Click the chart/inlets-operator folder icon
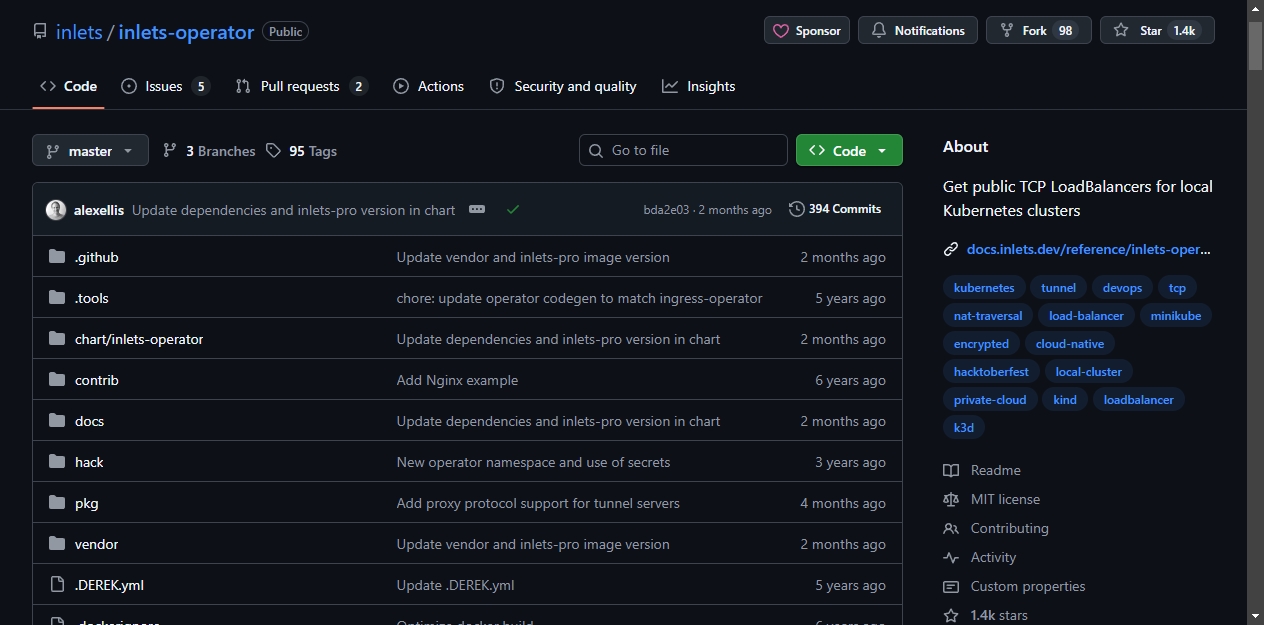Viewport: 1264px width, 625px height. (57, 339)
